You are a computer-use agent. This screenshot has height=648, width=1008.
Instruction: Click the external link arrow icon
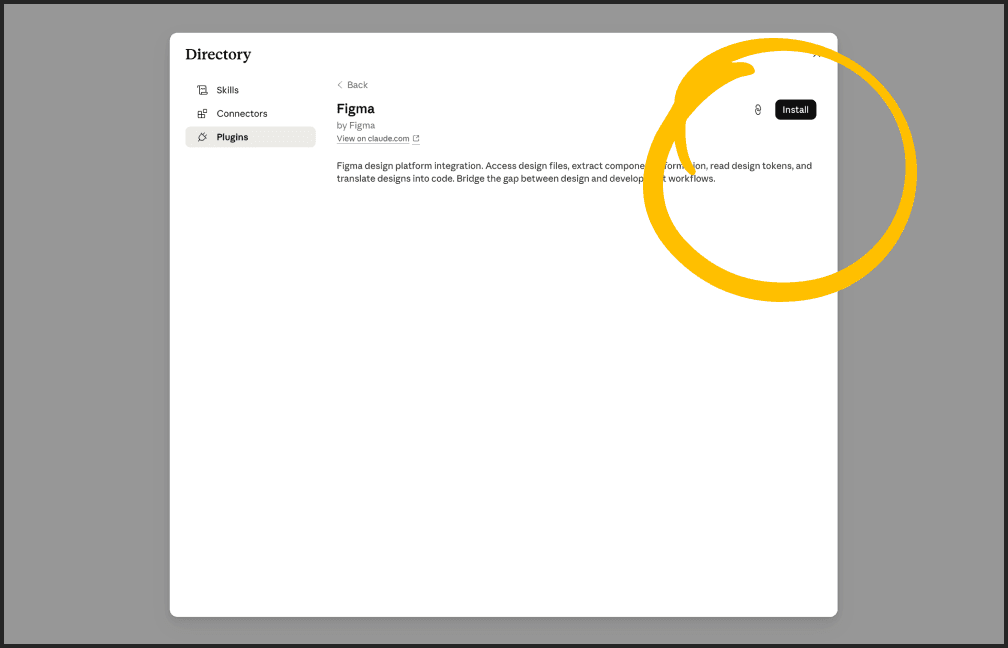(x=416, y=139)
